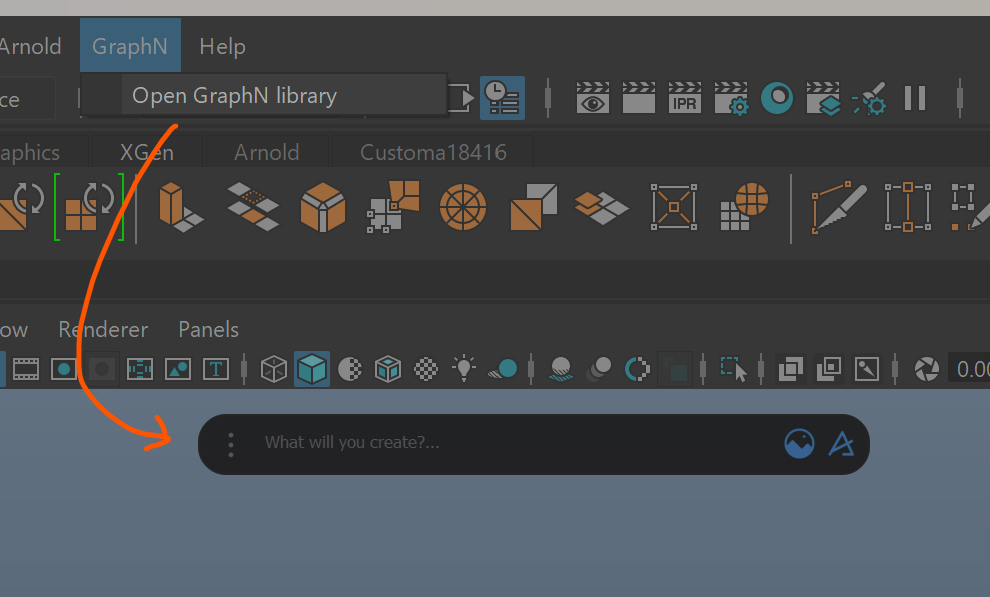Render current frame with plain clapperboard icon
The height and width of the screenshot is (597, 990).
[x=639, y=98]
